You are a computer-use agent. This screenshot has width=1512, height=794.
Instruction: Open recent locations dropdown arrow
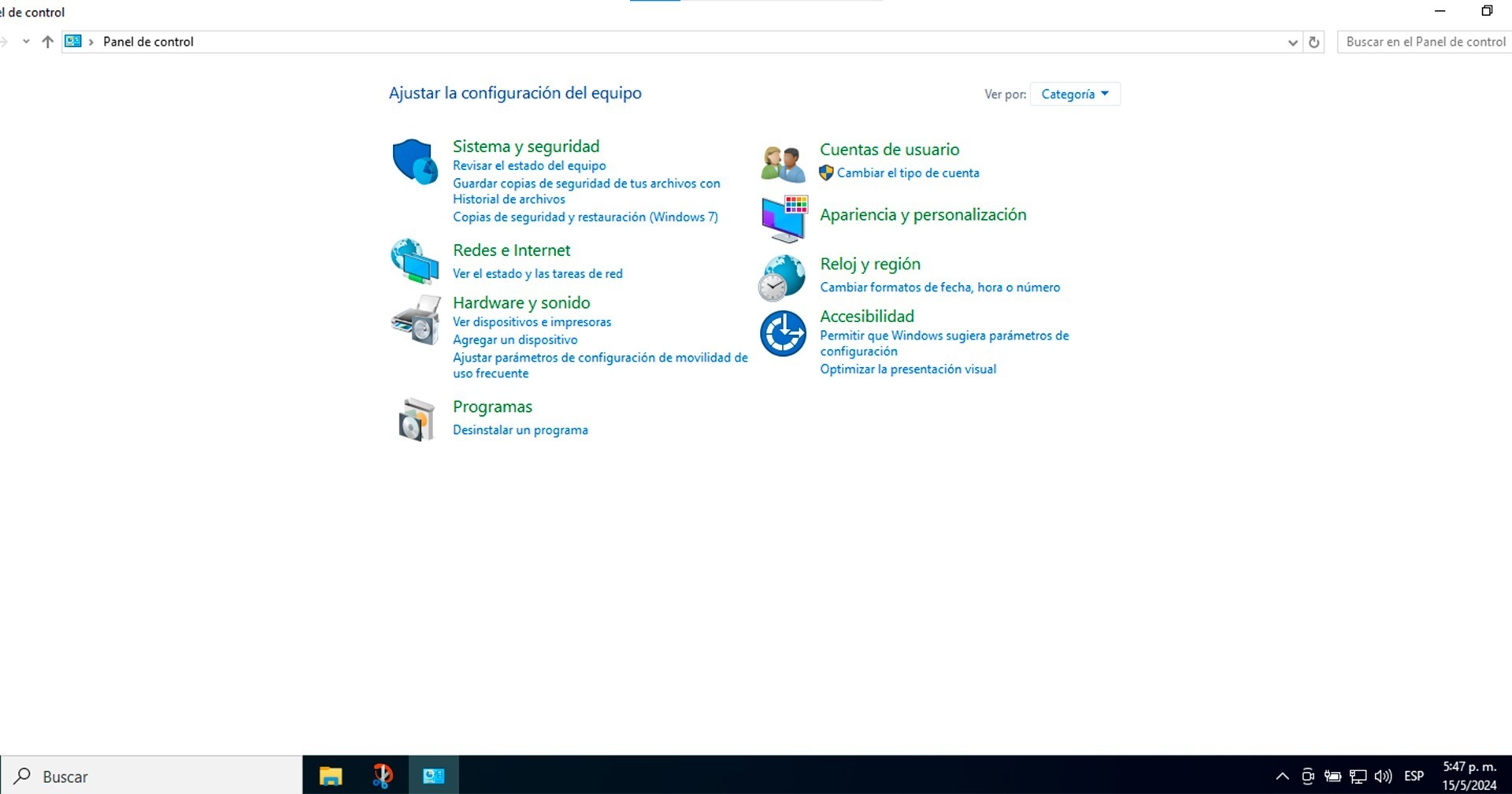26,42
